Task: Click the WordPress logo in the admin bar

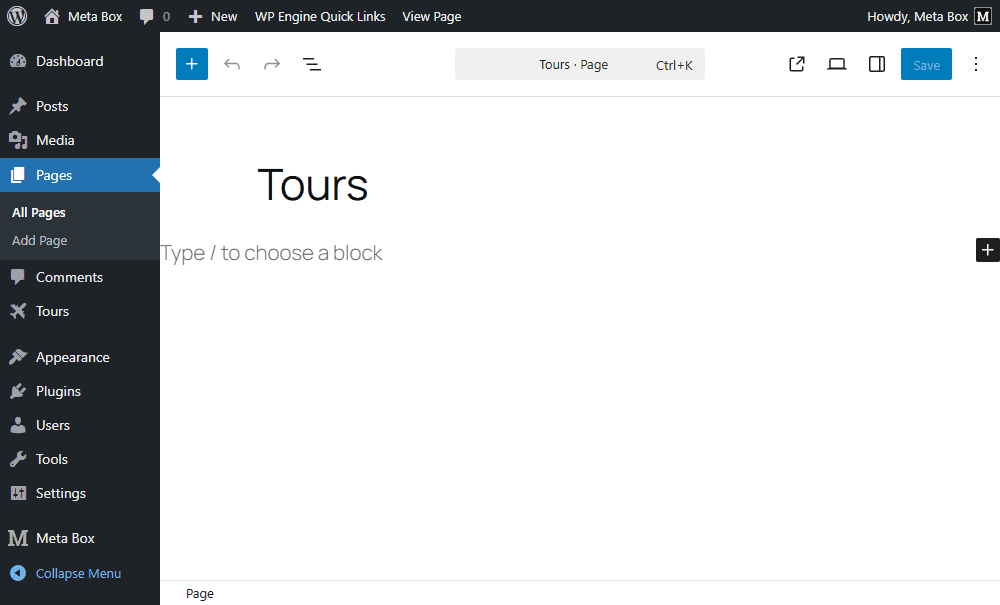Action: coord(16,16)
